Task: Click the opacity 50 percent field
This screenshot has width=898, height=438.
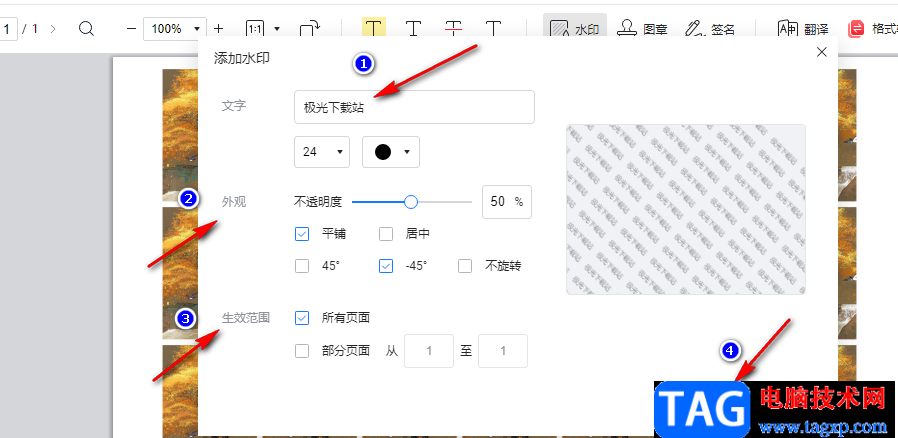Action: click(x=507, y=202)
